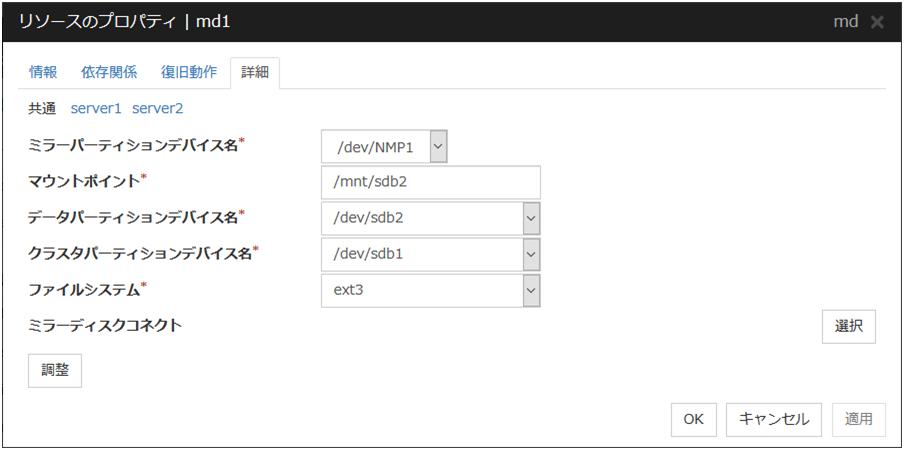Expand the /dev/NMP1 mirror partition dropdown
904x450 pixels.
pyautogui.click(x=438, y=146)
